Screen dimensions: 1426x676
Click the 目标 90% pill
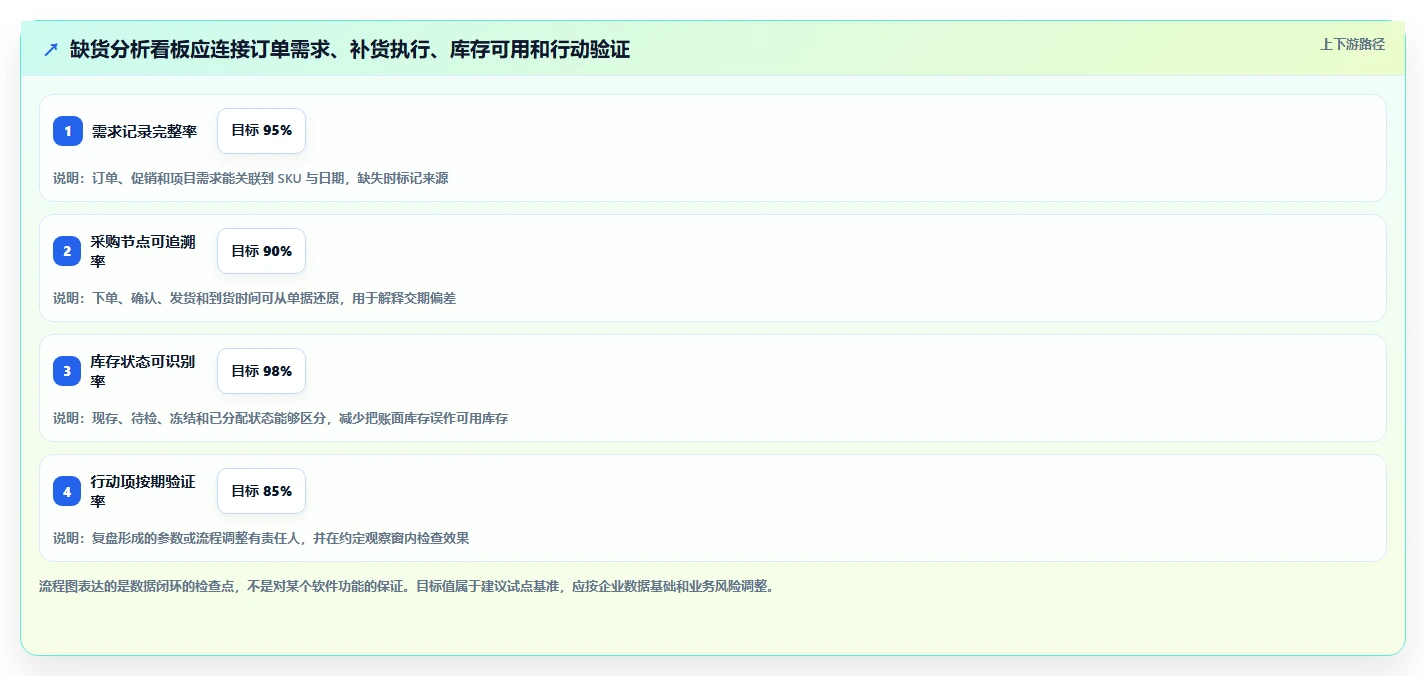coord(261,251)
